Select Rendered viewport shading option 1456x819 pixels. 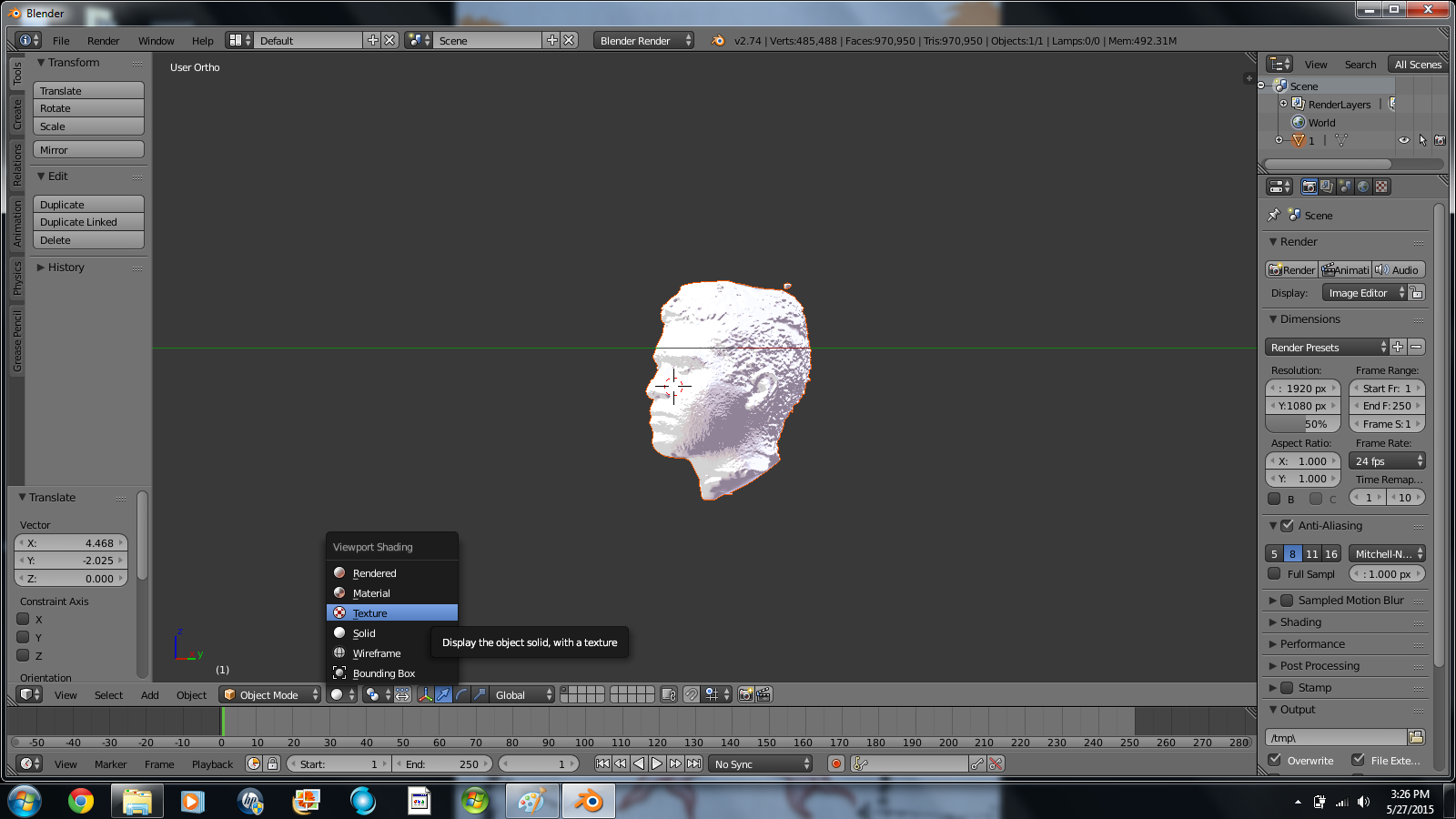(392, 573)
